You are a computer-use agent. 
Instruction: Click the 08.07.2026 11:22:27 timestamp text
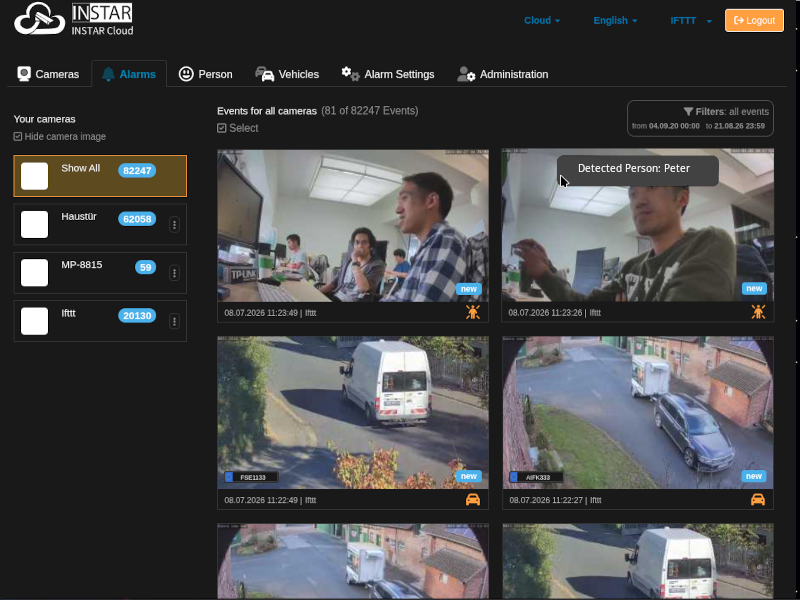pos(546,500)
